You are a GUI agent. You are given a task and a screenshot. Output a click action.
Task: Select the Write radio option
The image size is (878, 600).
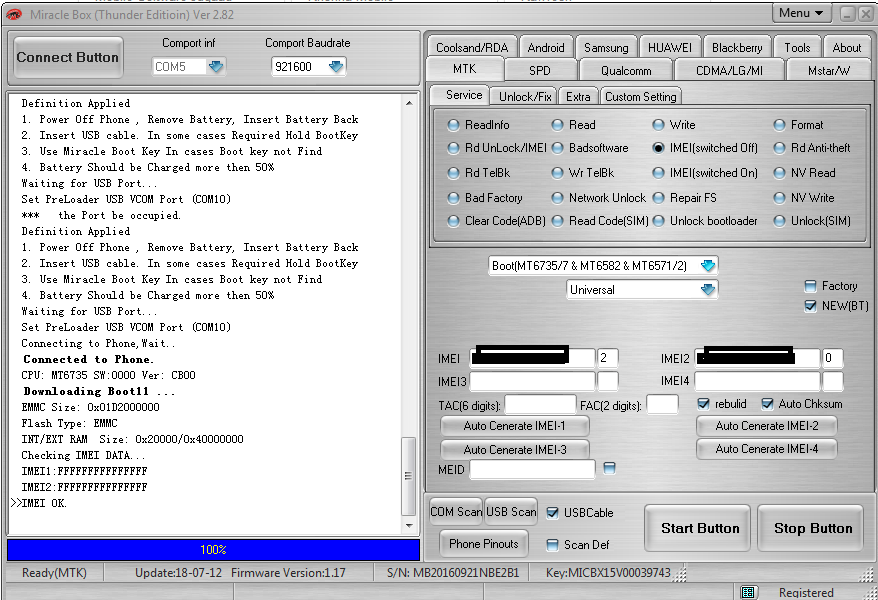click(658, 125)
